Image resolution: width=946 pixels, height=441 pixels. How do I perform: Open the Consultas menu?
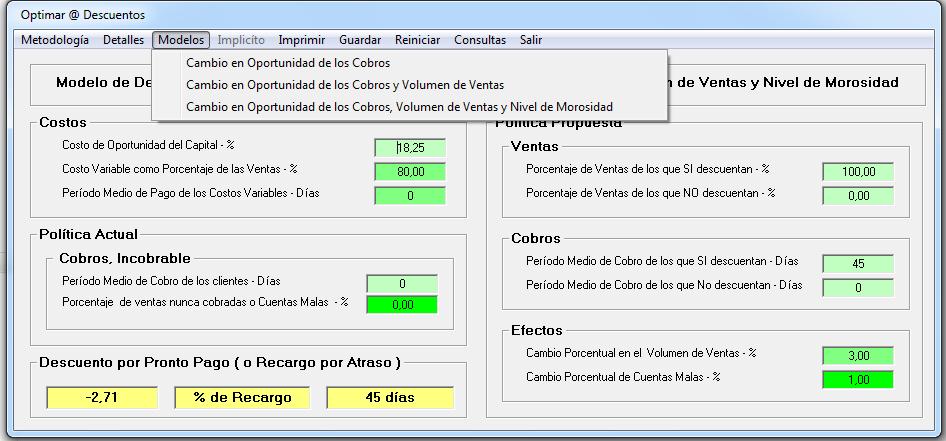[x=480, y=40]
